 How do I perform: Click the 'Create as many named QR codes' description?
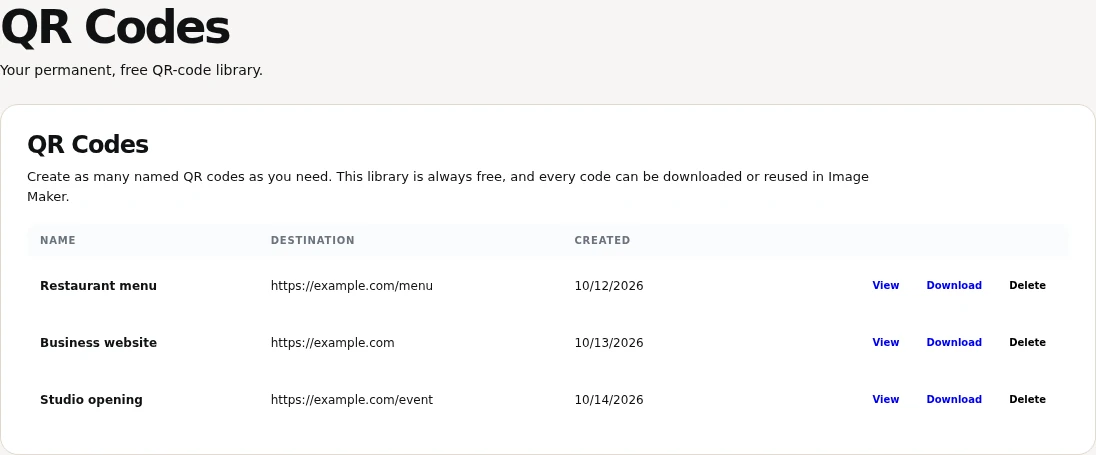(448, 187)
